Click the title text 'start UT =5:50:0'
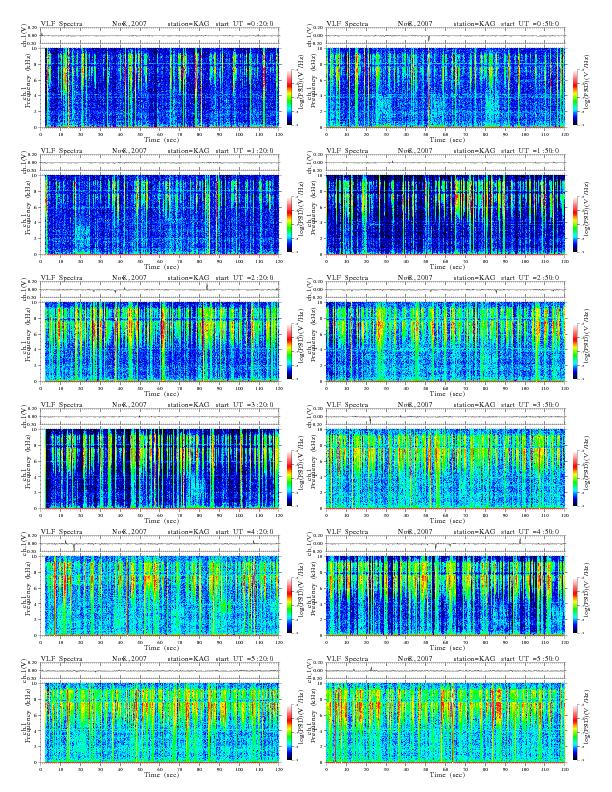 (x=531, y=659)
